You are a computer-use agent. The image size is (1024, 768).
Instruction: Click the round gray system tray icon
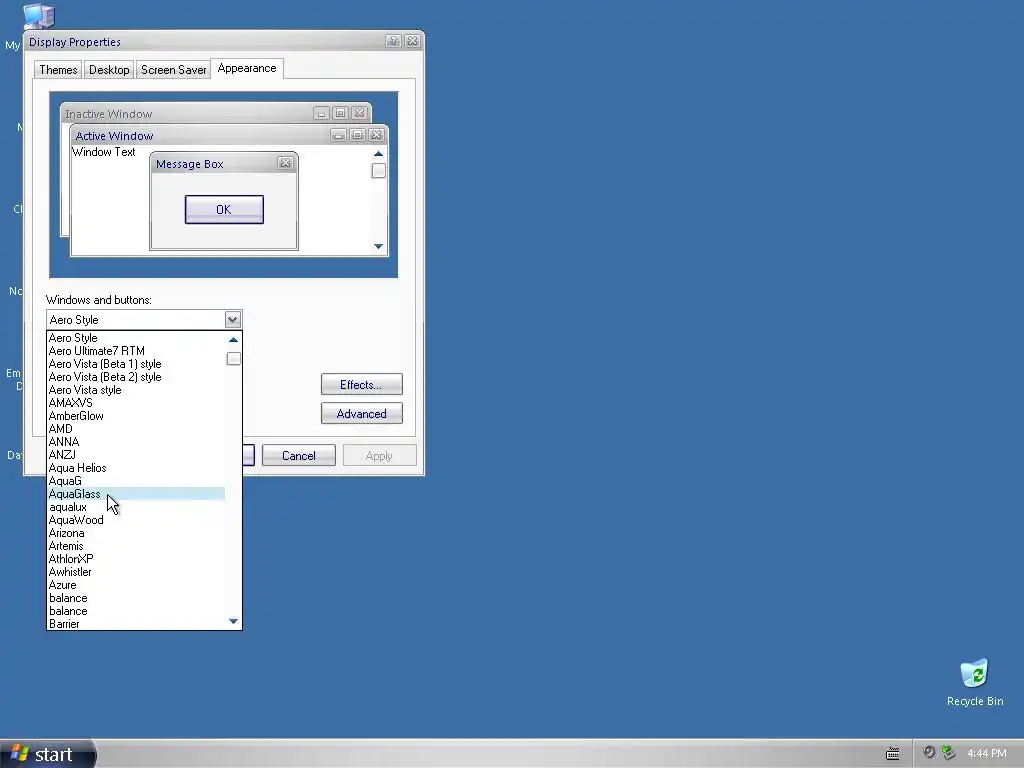pyautogui.click(x=929, y=752)
